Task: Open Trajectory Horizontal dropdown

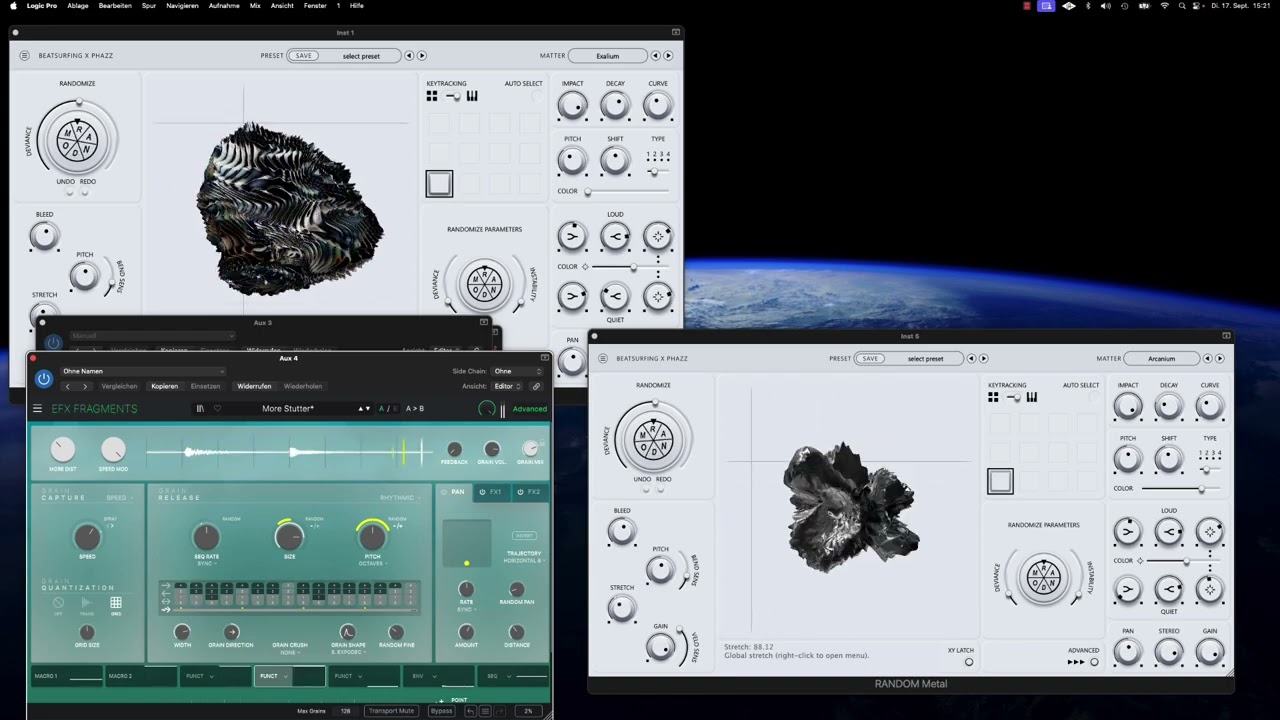Action: tap(524, 561)
